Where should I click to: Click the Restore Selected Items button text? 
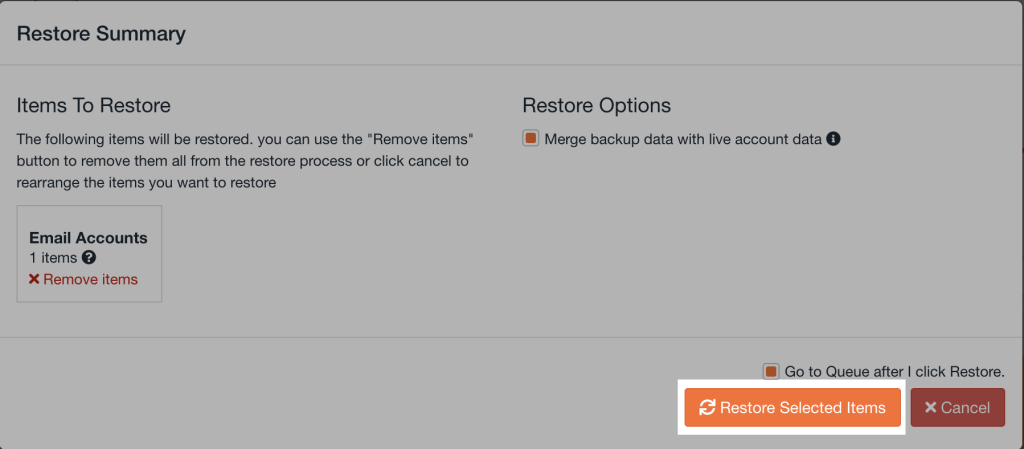(x=802, y=407)
